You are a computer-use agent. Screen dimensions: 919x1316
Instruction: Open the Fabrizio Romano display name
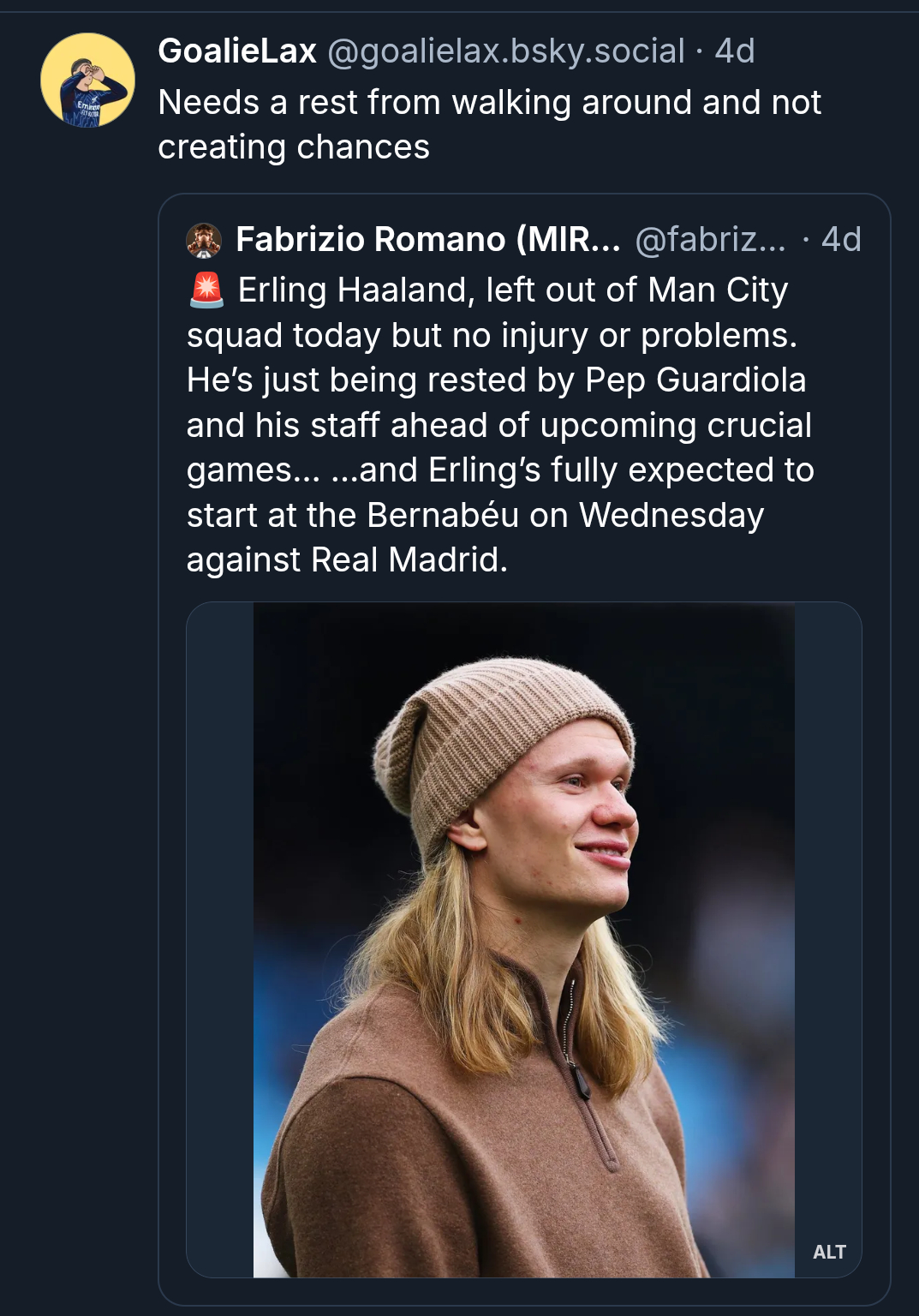[427, 240]
